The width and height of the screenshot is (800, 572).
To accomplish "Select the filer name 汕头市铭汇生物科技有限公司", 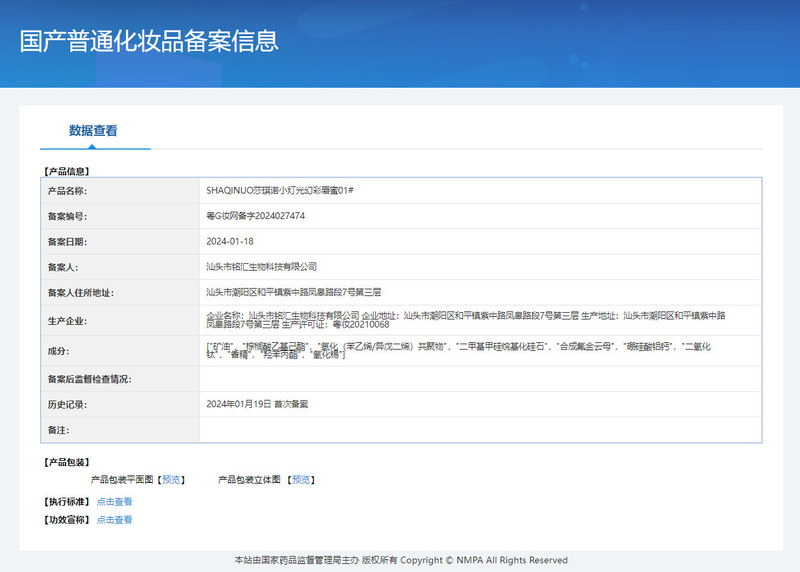I will pos(261,267).
